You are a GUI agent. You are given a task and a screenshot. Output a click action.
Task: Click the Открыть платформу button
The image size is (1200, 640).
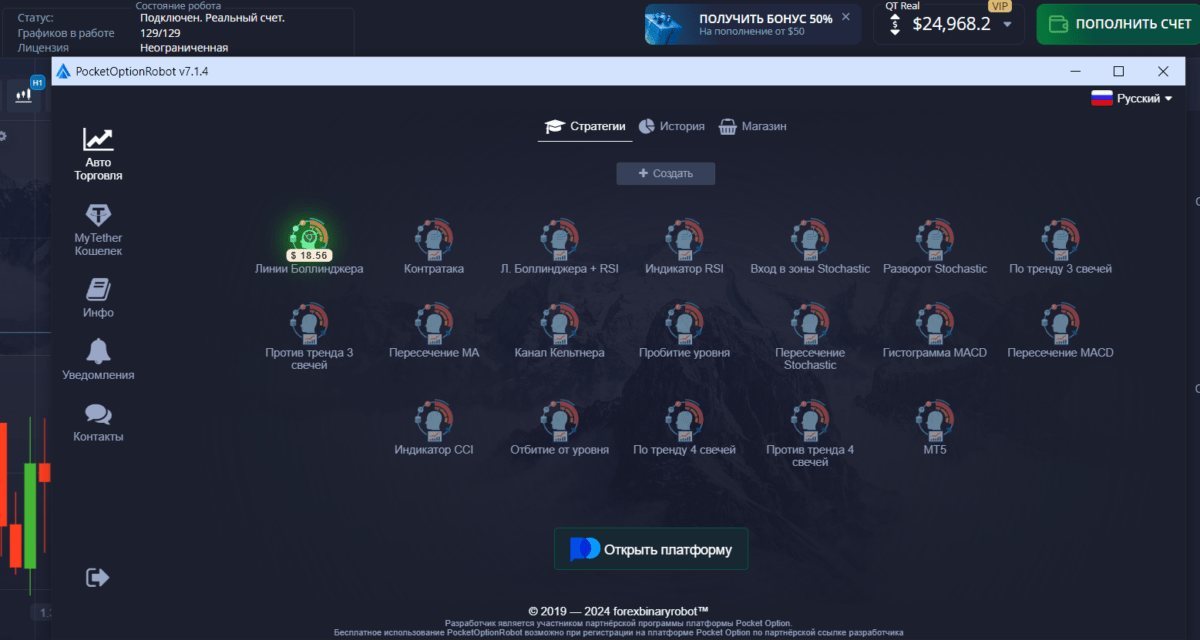click(651, 549)
